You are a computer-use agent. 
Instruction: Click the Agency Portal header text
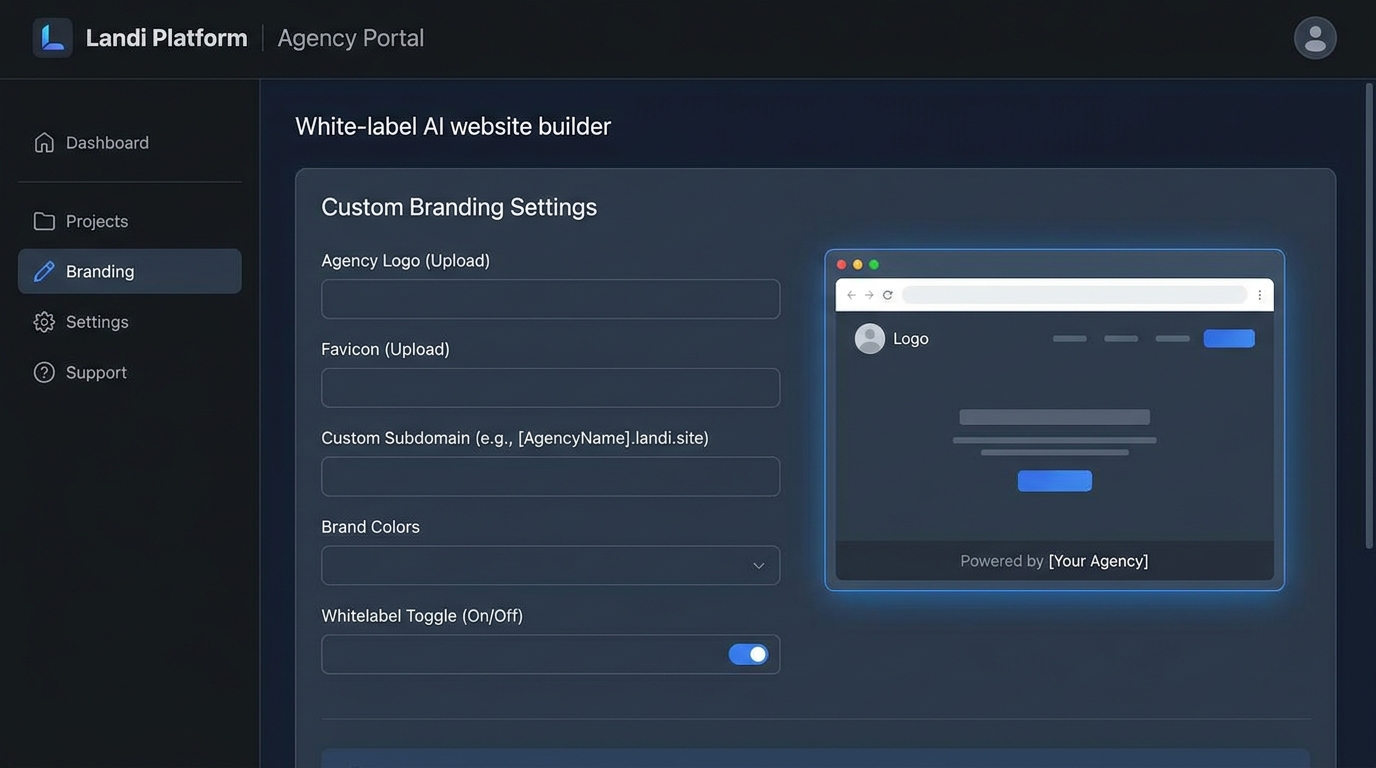(x=351, y=38)
